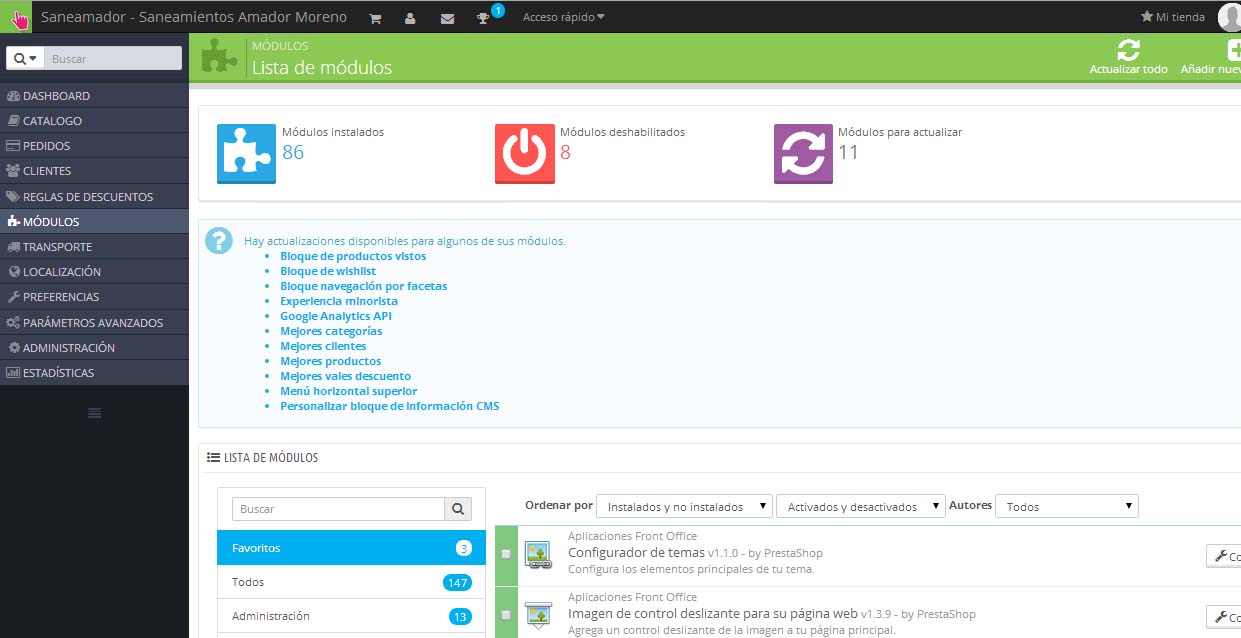Click the Configurador de temas module icon

pyautogui.click(x=538, y=555)
